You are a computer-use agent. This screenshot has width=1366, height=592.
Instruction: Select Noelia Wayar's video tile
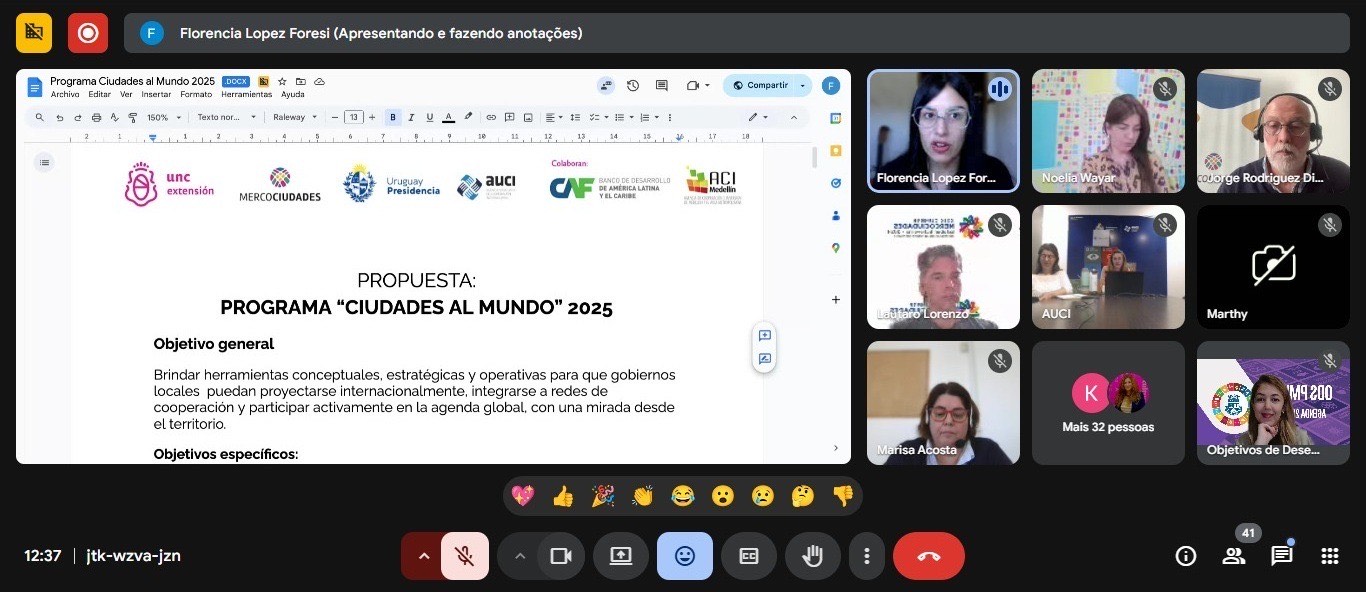point(1108,130)
